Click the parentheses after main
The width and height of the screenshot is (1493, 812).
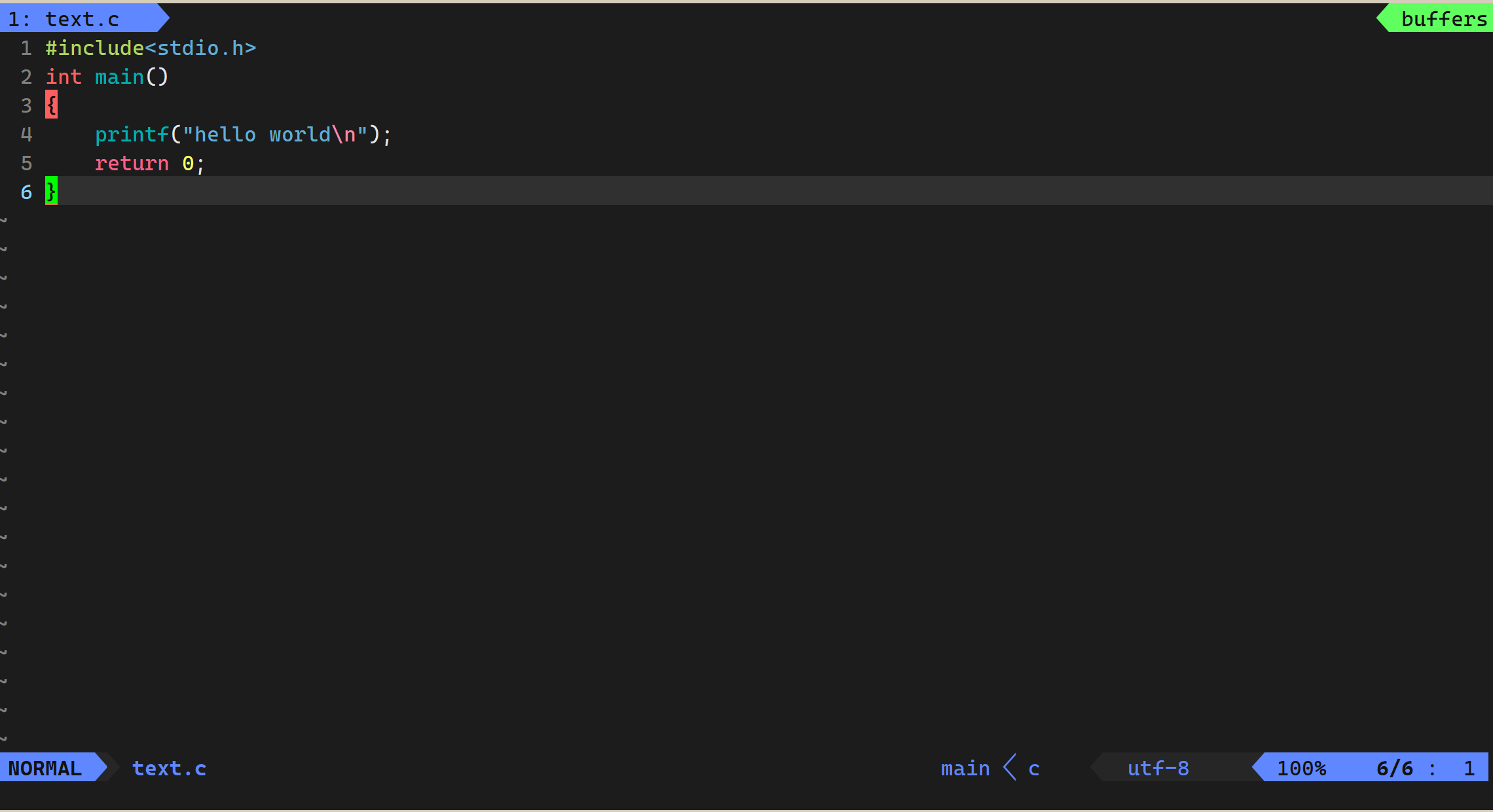[157, 77]
